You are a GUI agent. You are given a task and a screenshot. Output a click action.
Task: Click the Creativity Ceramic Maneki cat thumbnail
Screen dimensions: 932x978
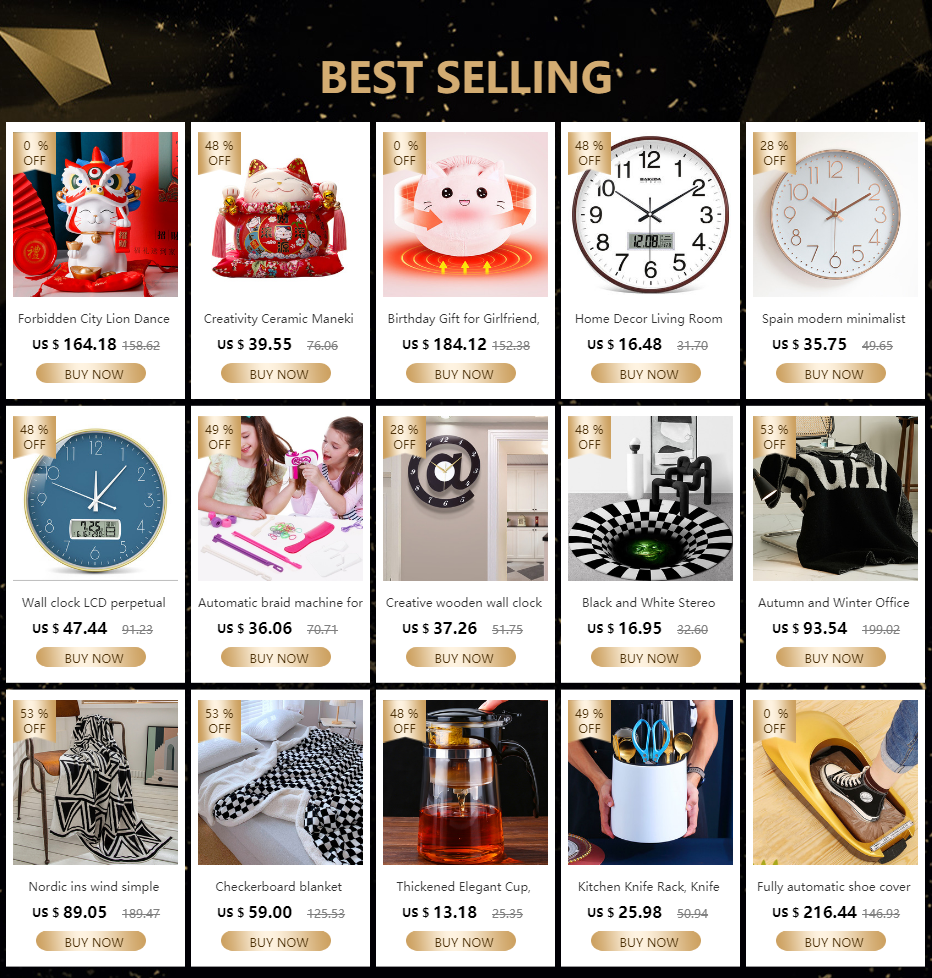[x=280, y=214]
